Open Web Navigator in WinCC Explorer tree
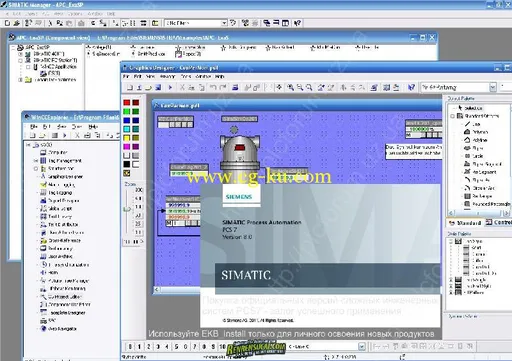 coord(58,329)
